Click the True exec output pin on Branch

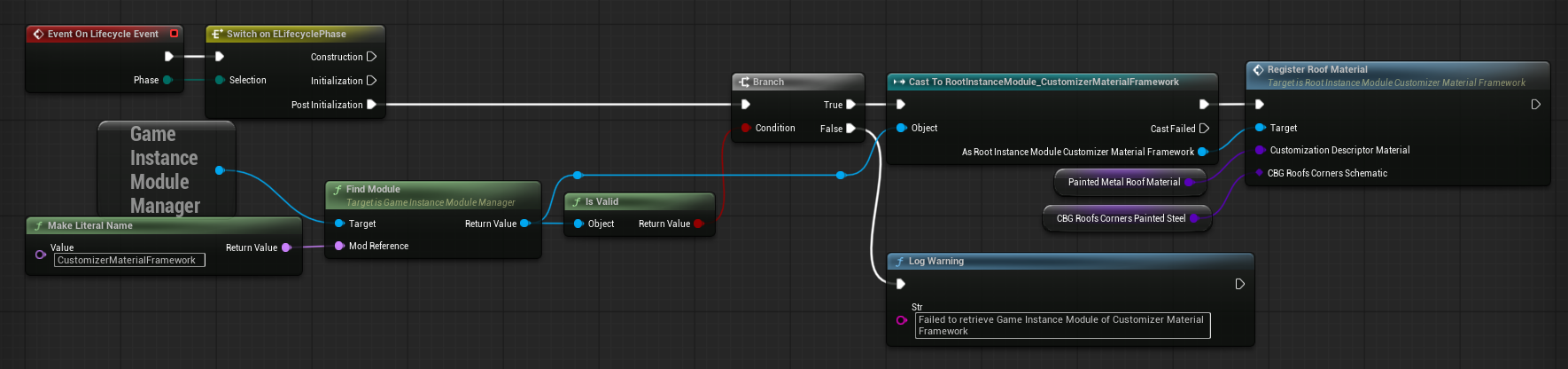(850, 105)
